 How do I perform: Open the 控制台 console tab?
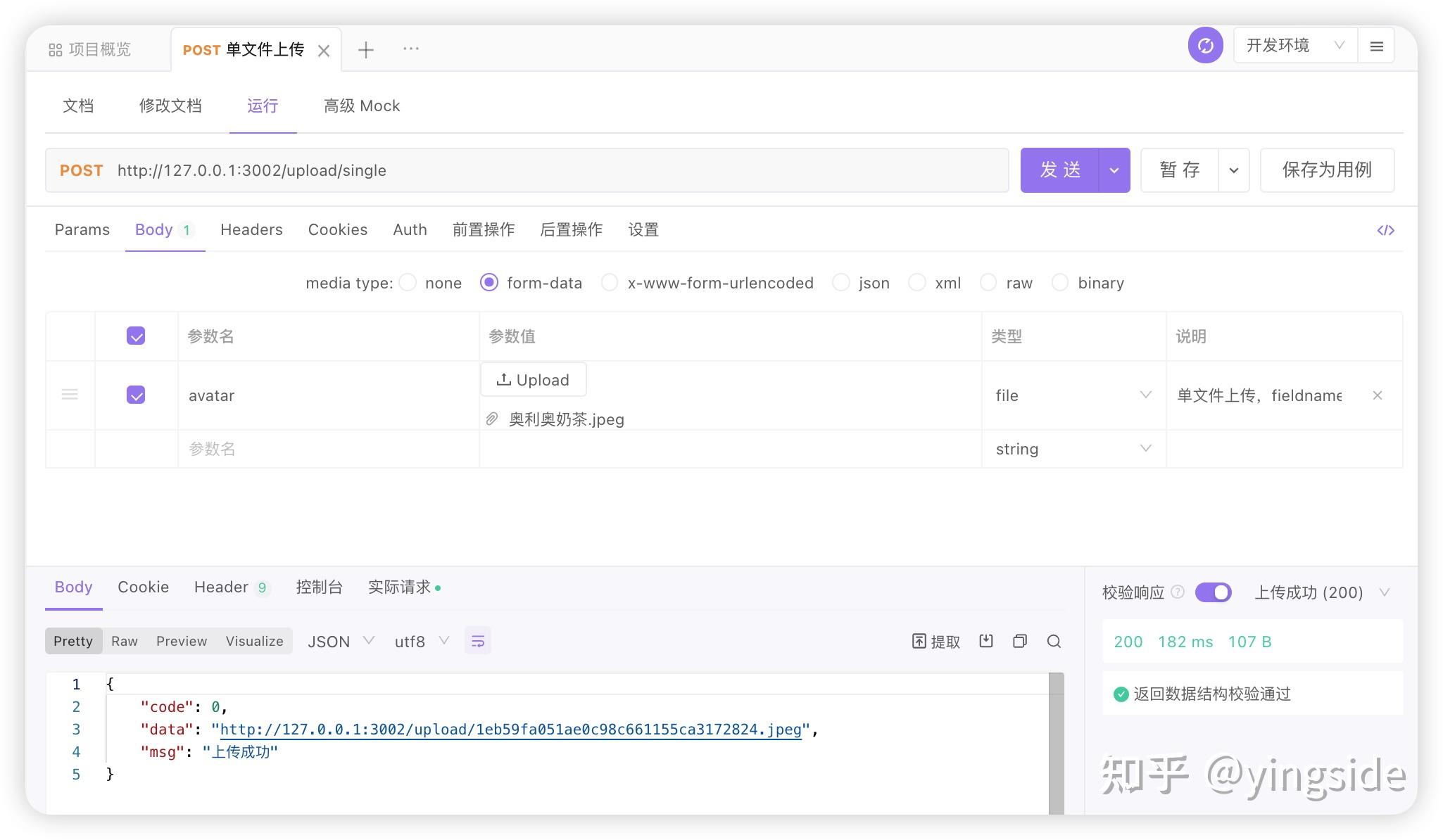pyautogui.click(x=319, y=587)
